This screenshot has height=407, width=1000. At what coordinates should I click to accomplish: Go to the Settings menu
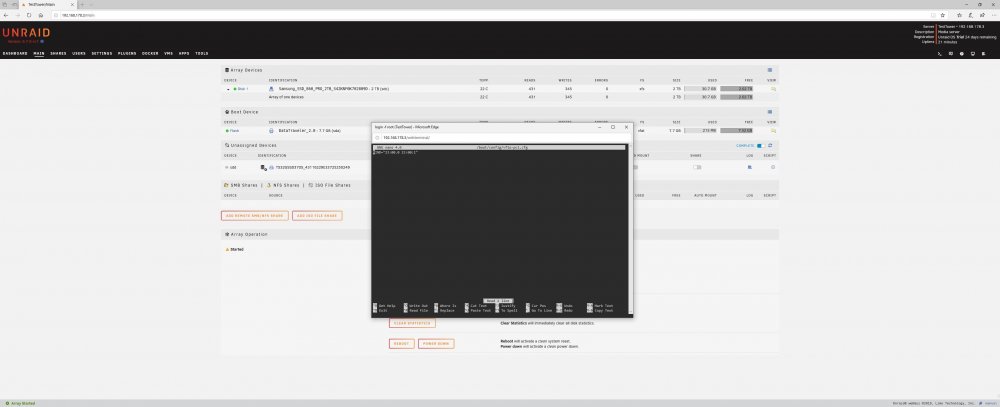point(101,54)
